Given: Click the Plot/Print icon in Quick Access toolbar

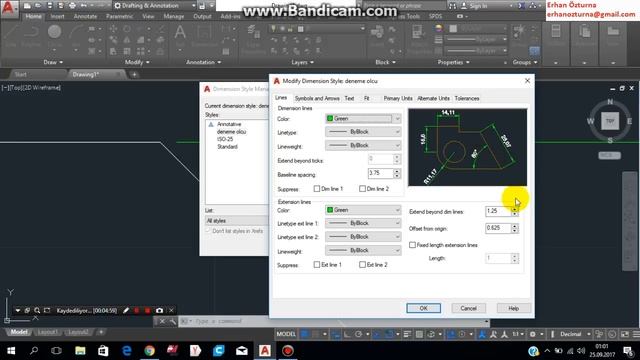Looking at the screenshot, I should (x=73, y=6).
